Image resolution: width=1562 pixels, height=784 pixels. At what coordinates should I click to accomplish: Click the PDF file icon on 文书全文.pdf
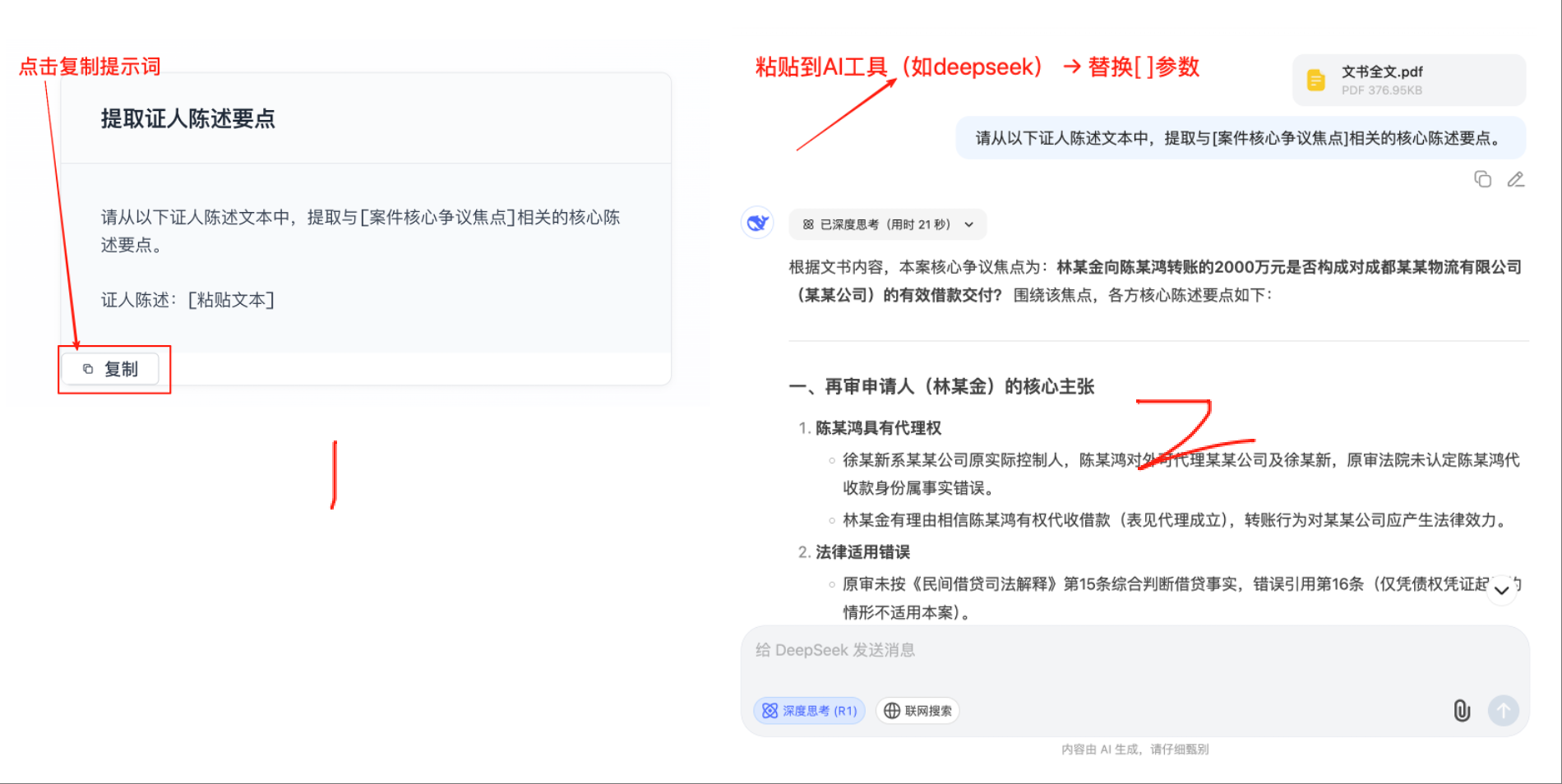tap(1317, 79)
